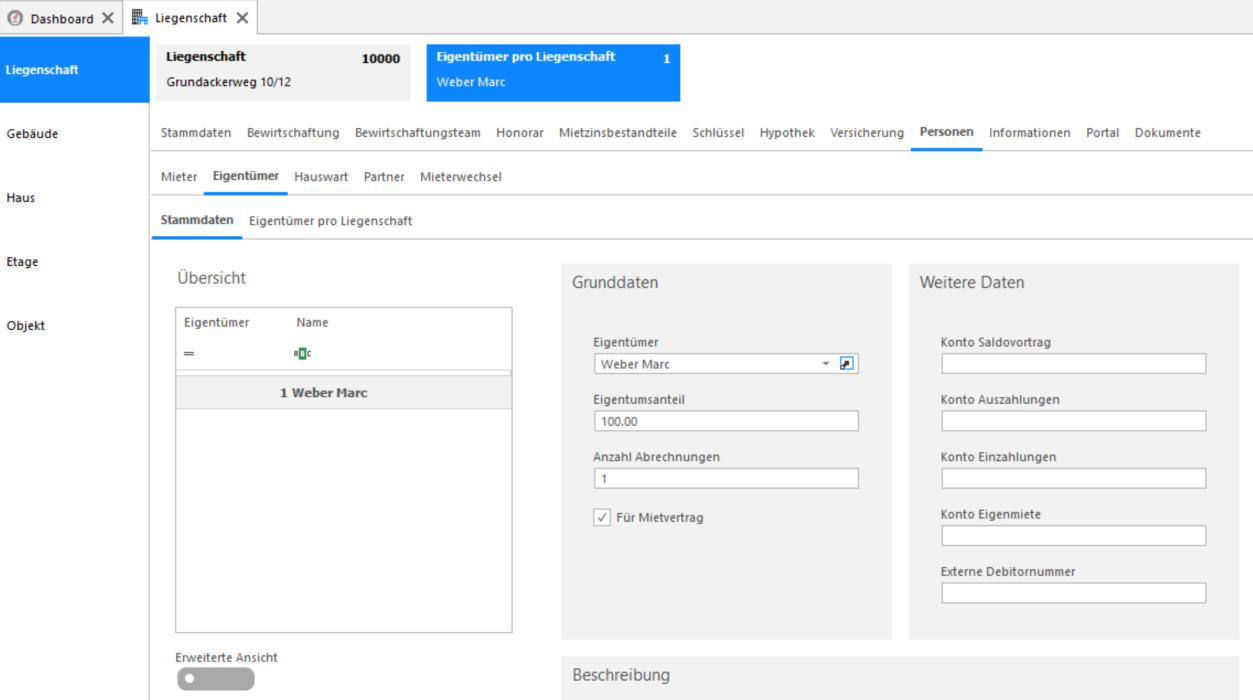
Task: Select the Objekt sidebar item
Action: (26, 325)
